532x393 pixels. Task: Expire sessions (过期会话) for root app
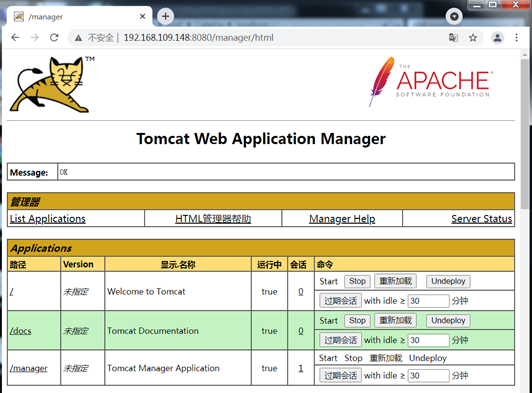(340, 301)
